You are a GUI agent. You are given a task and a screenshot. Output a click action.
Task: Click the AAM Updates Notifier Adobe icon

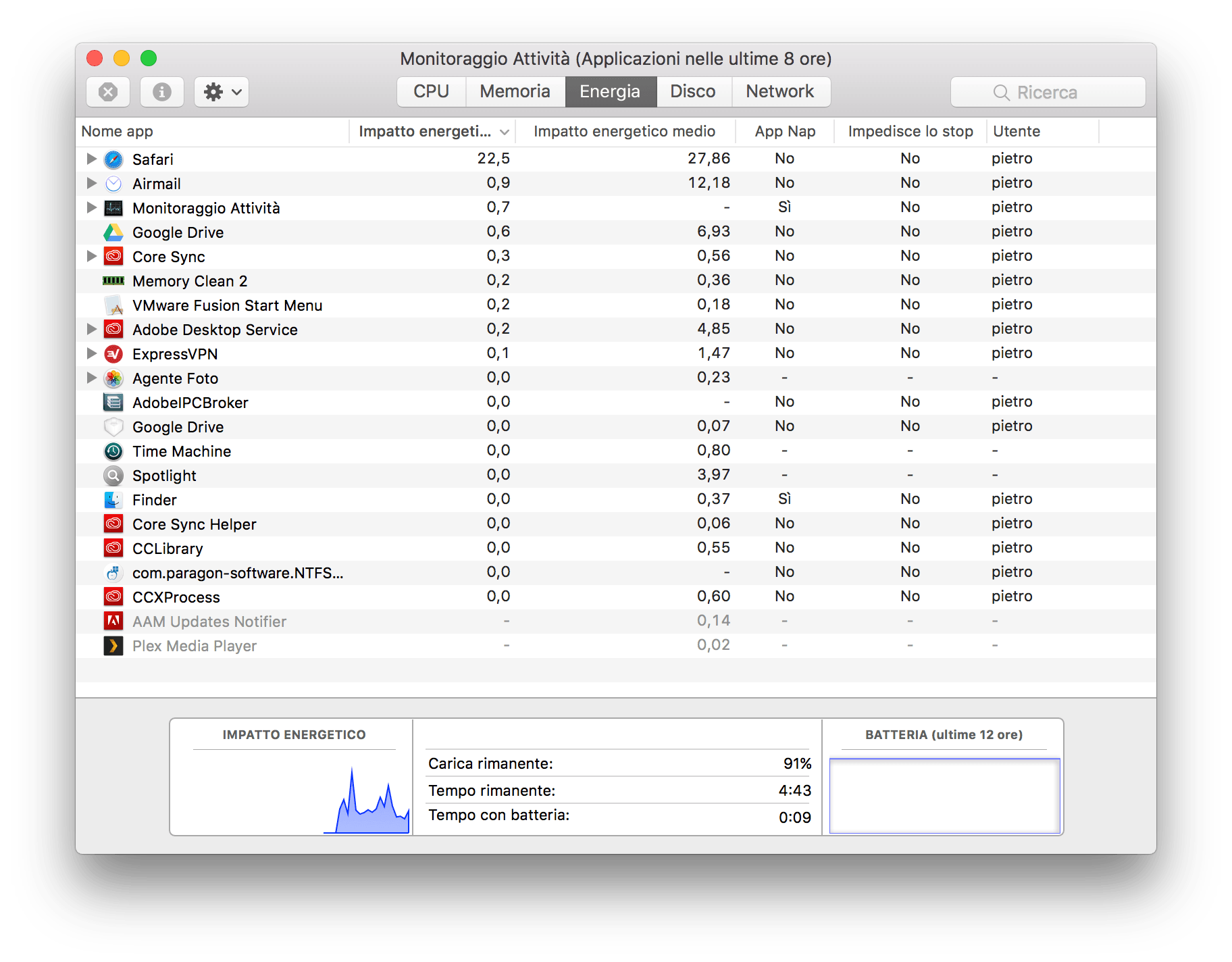point(113,621)
